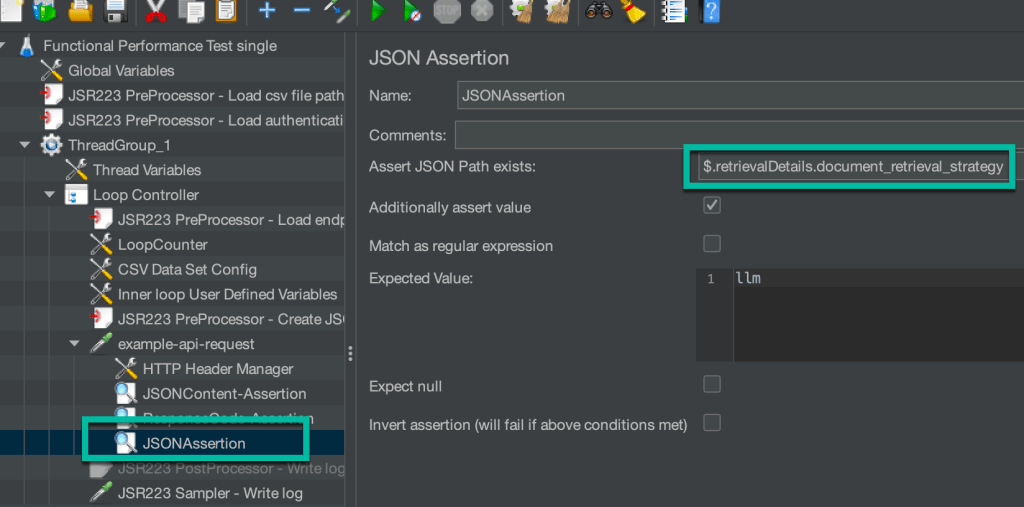1024x507 pixels.
Task: Collapse the ThreadGroup_1 tree node
Action: tap(25, 146)
